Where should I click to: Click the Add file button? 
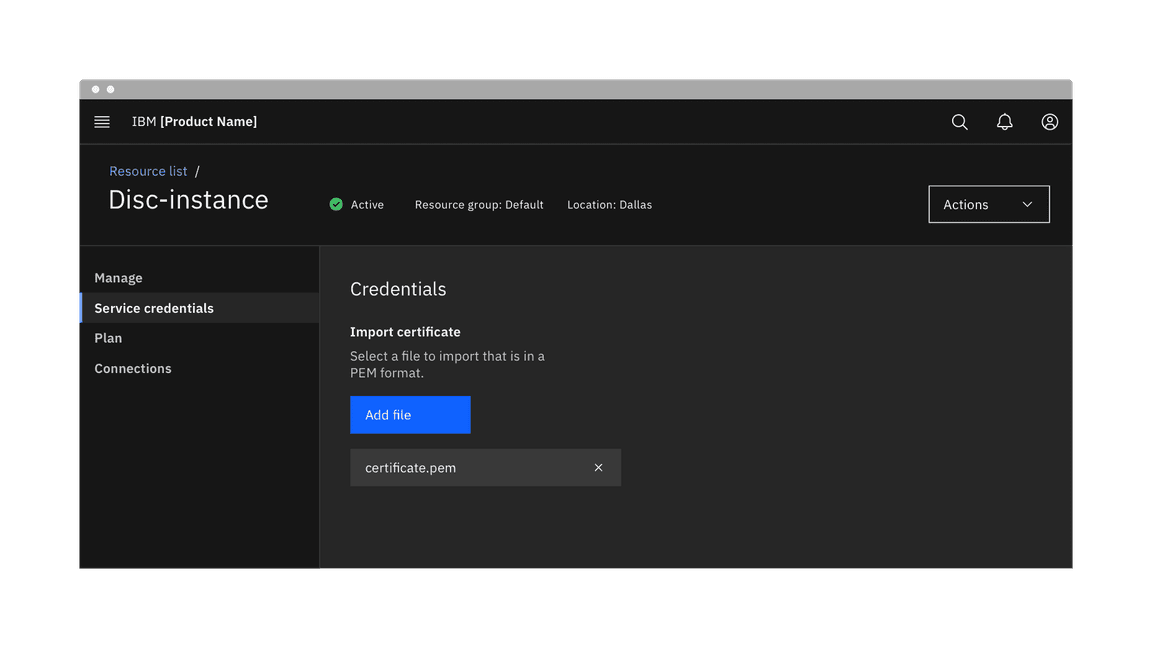pyautogui.click(x=410, y=414)
